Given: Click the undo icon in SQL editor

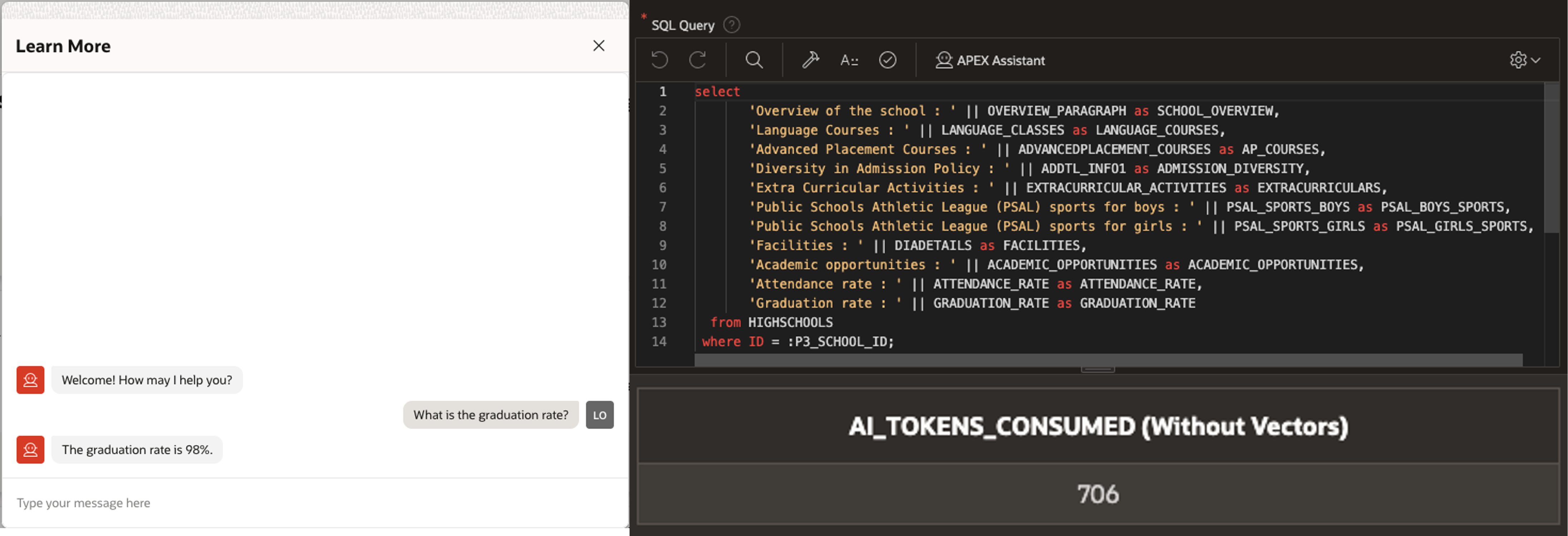Looking at the screenshot, I should pyautogui.click(x=659, y=60).
